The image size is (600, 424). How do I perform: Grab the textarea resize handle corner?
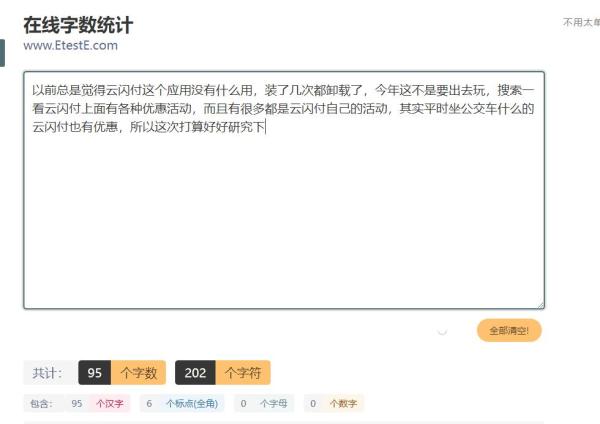tap(540, 305)
